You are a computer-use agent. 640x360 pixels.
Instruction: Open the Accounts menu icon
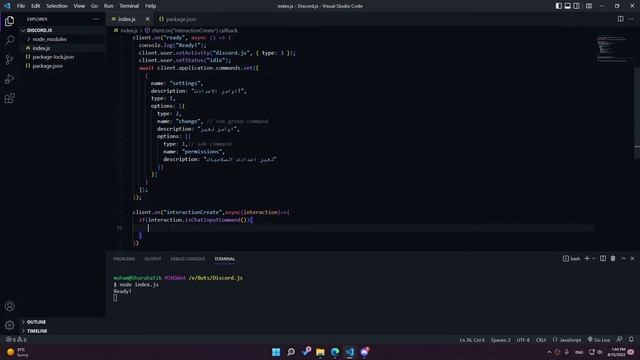coord(9,306)
